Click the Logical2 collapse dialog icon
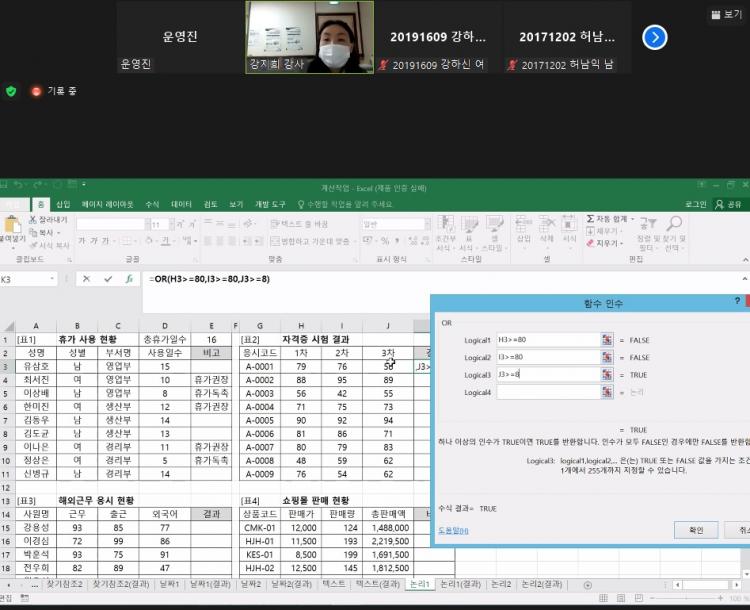Screen dimensions: 750x610 click(x=606, y=357)
